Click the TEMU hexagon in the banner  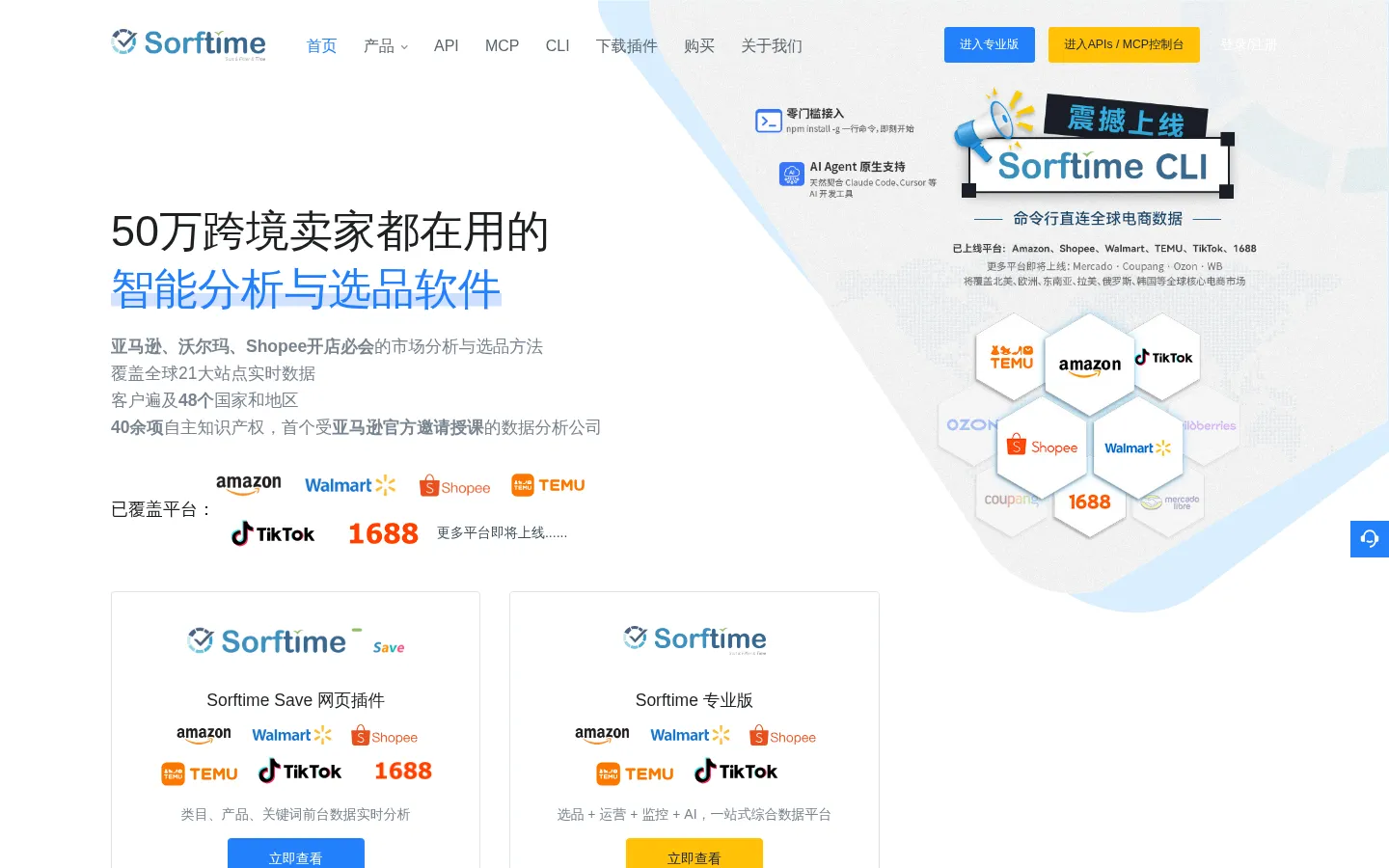tap(1011, 357)
